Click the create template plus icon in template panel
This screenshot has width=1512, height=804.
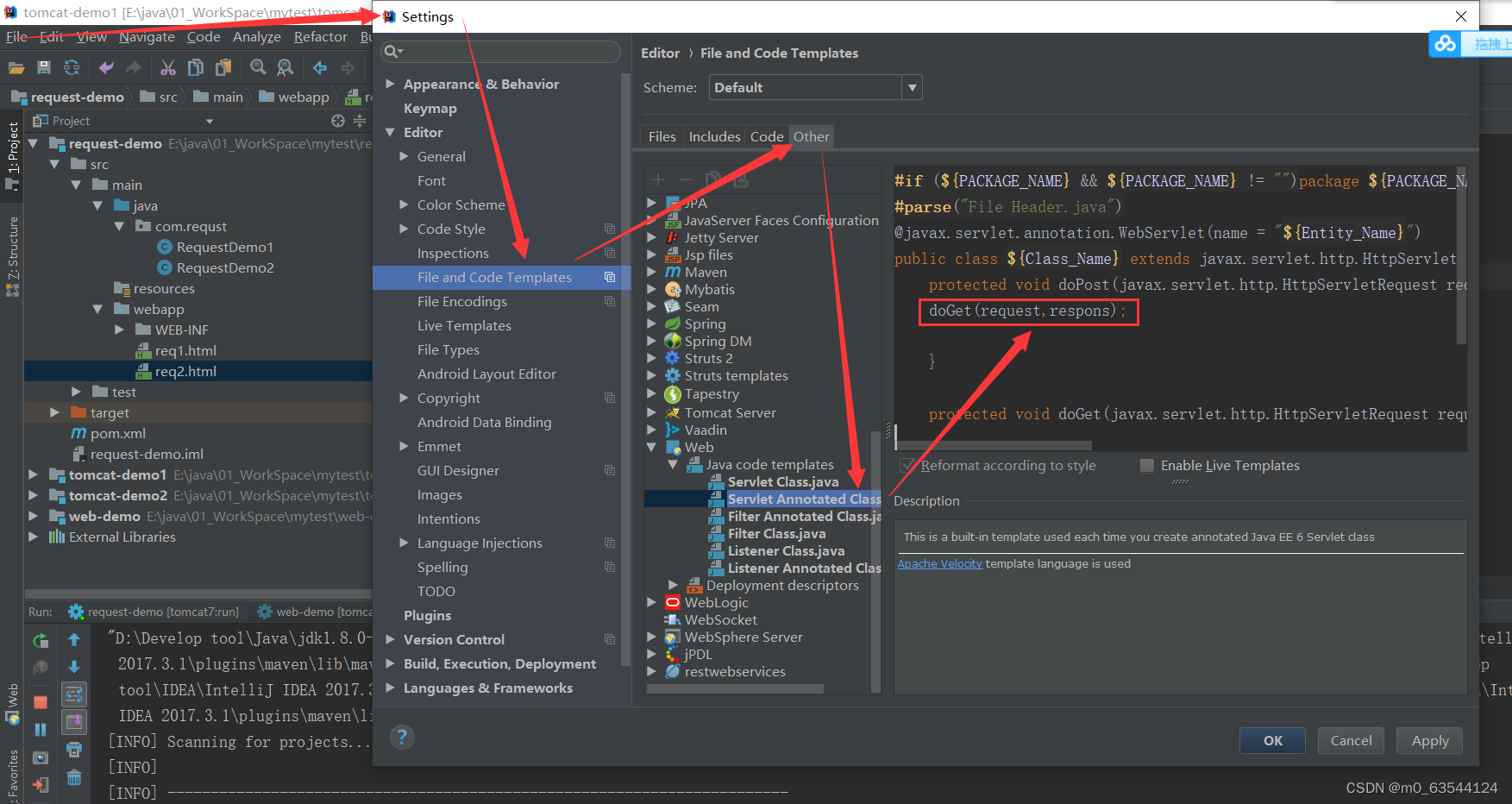click(x=657, y=179)
